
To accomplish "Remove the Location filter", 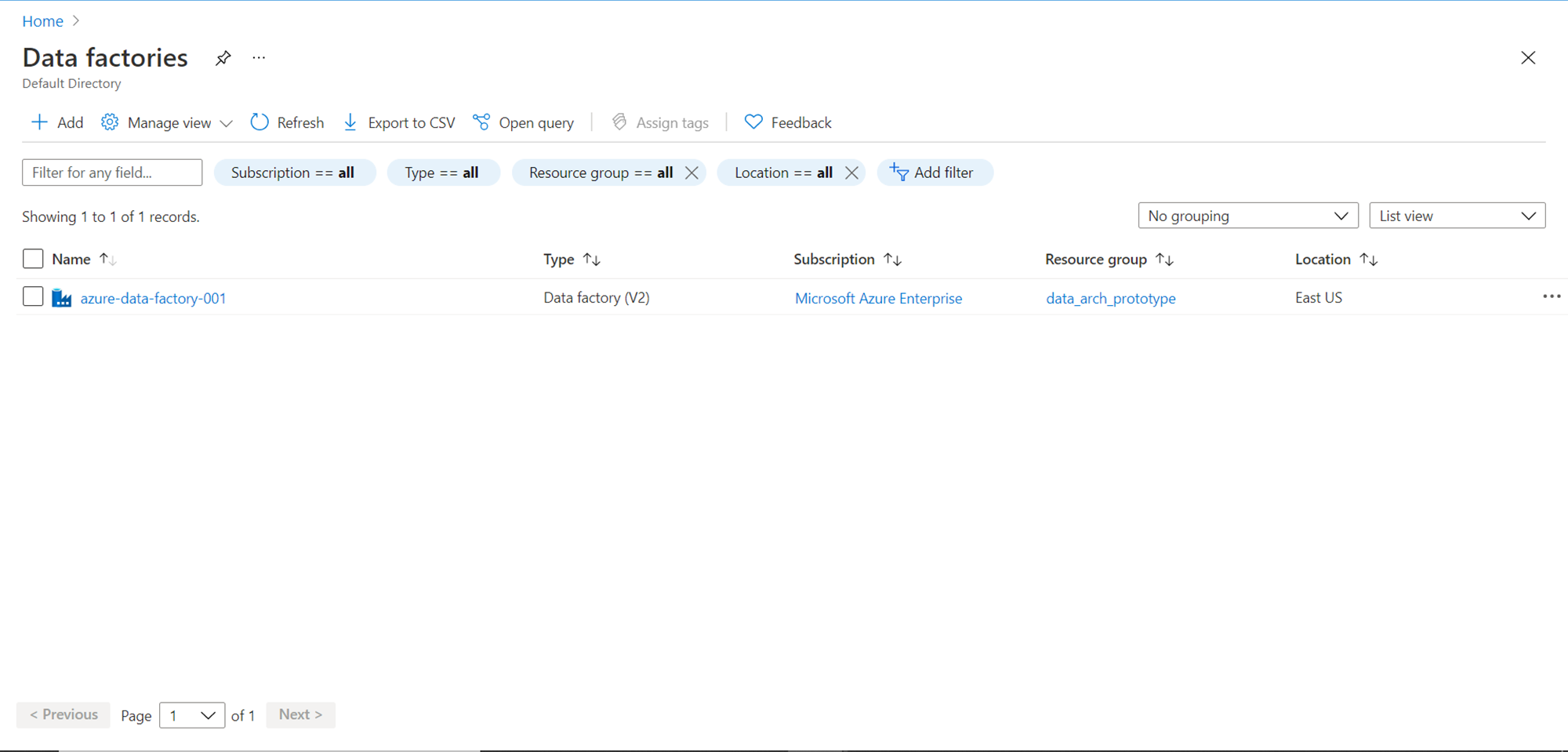I will click(851, 173).
